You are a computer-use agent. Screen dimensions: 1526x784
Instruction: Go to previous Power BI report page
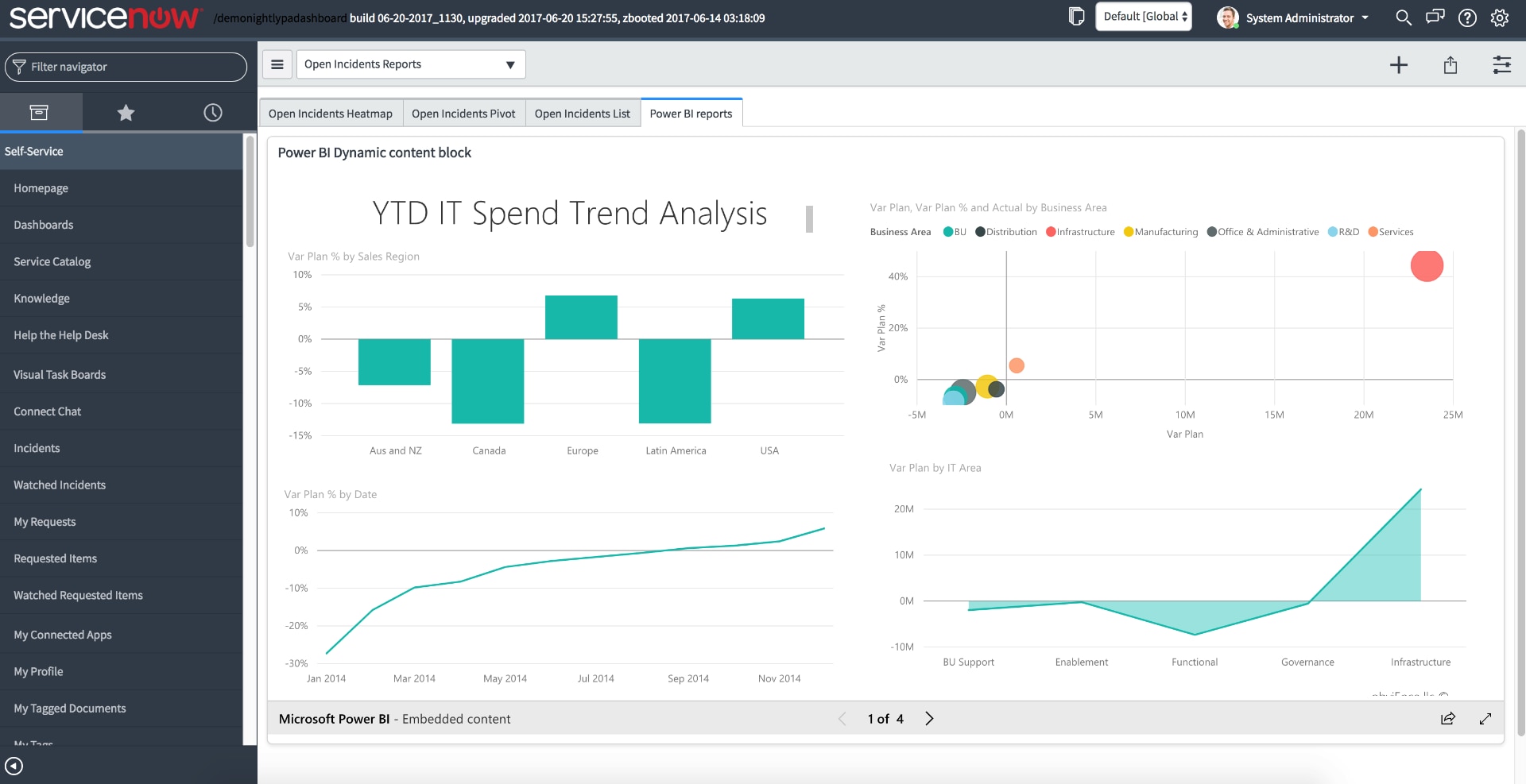point(842,718)
